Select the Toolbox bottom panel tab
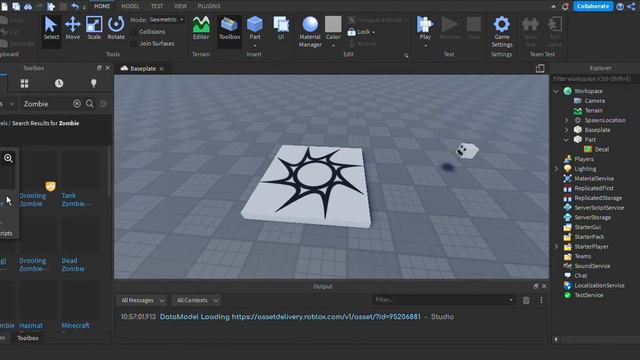The width and height of the screenshot is (640, 360). pyautogui.click(x=28, y=338)
